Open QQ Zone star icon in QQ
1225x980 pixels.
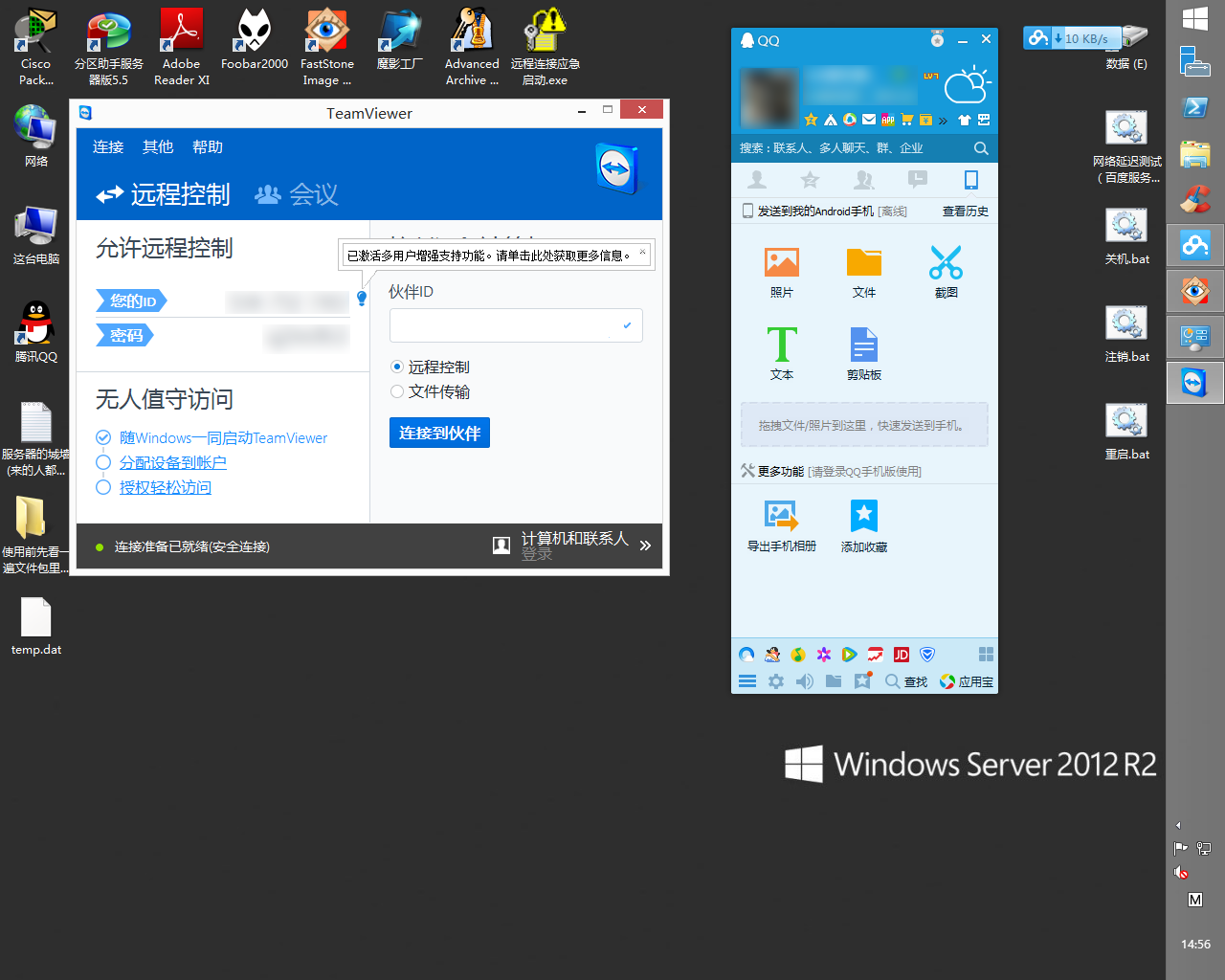(x=811, y=120)
